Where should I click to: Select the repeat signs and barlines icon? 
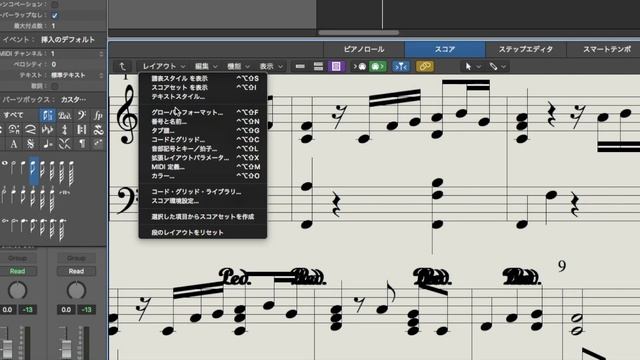pyautogui.click(x=82, y=130)
